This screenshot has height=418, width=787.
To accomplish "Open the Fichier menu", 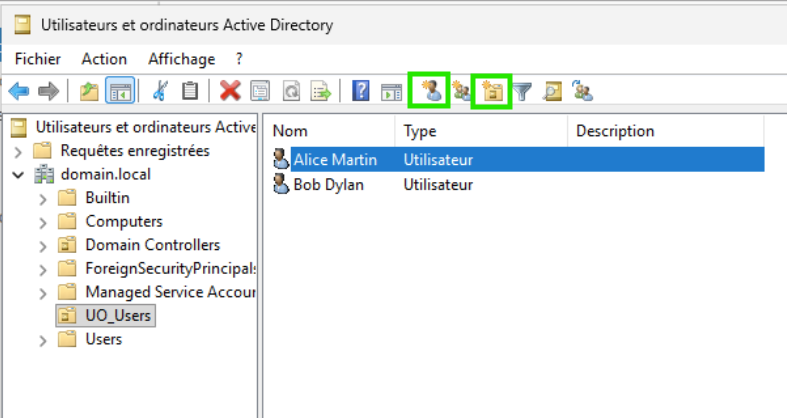I will [x=37, y=59].
